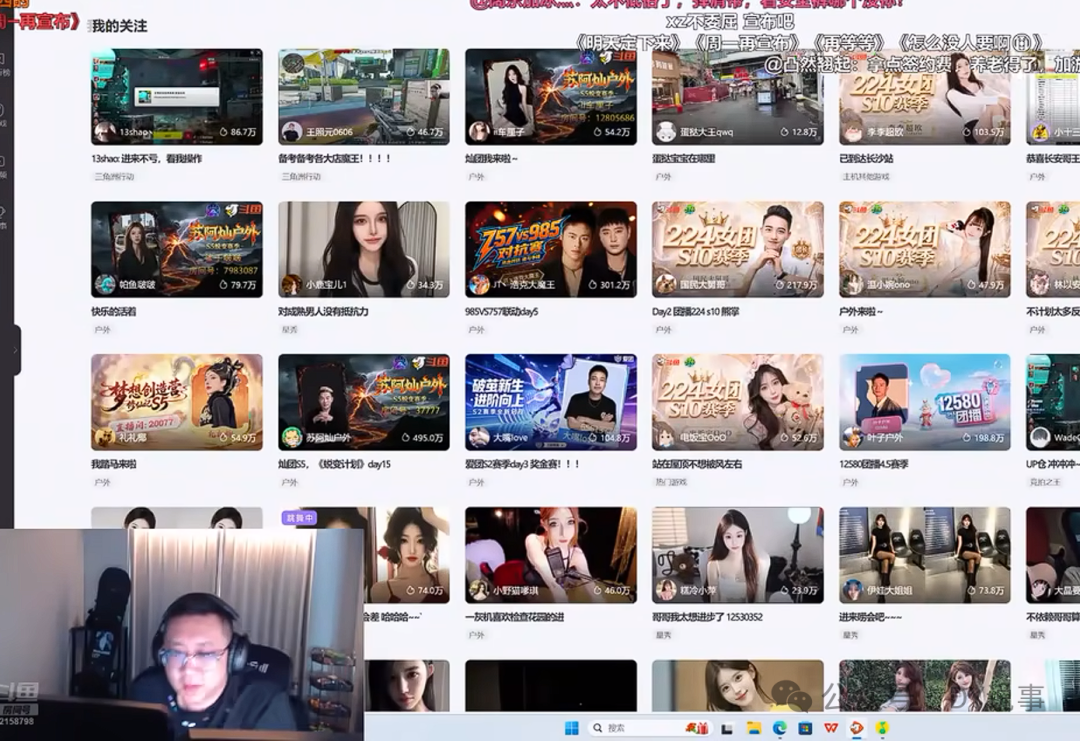This screenshot has height=741, width=1080.
Task: Open Microsoft Store from the taskbar
Action: pos(804,728)
